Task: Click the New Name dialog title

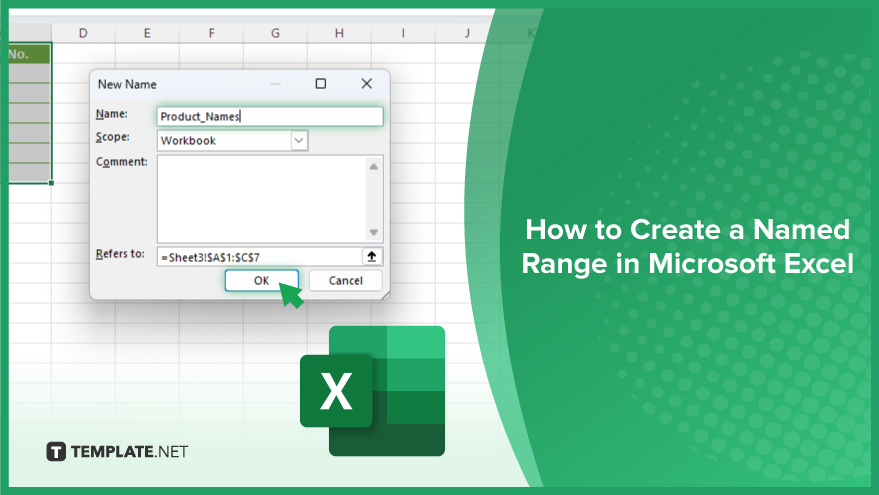Action: (127, 84)
